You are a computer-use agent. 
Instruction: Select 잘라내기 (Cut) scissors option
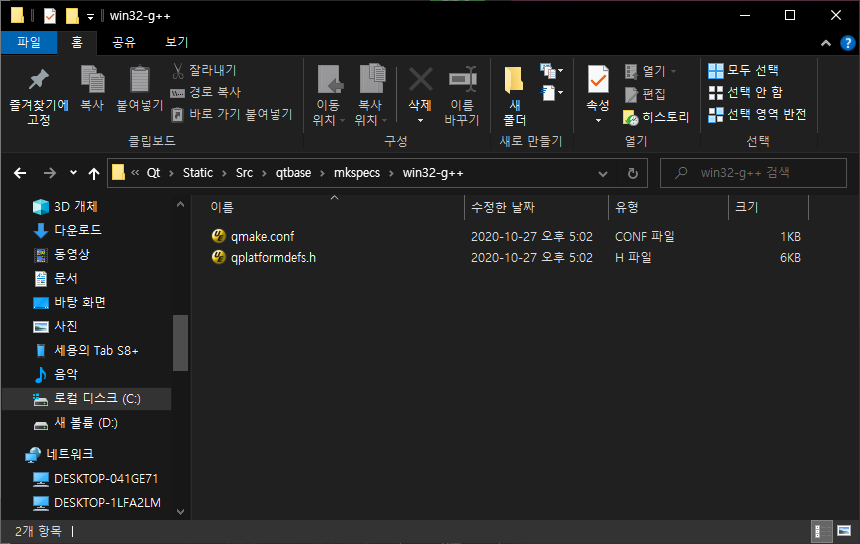coord(205,70)
